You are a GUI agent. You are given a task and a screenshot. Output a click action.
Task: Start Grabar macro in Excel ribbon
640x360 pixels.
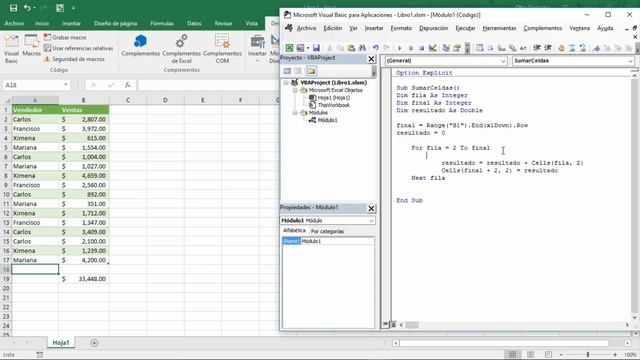(65, 37)
